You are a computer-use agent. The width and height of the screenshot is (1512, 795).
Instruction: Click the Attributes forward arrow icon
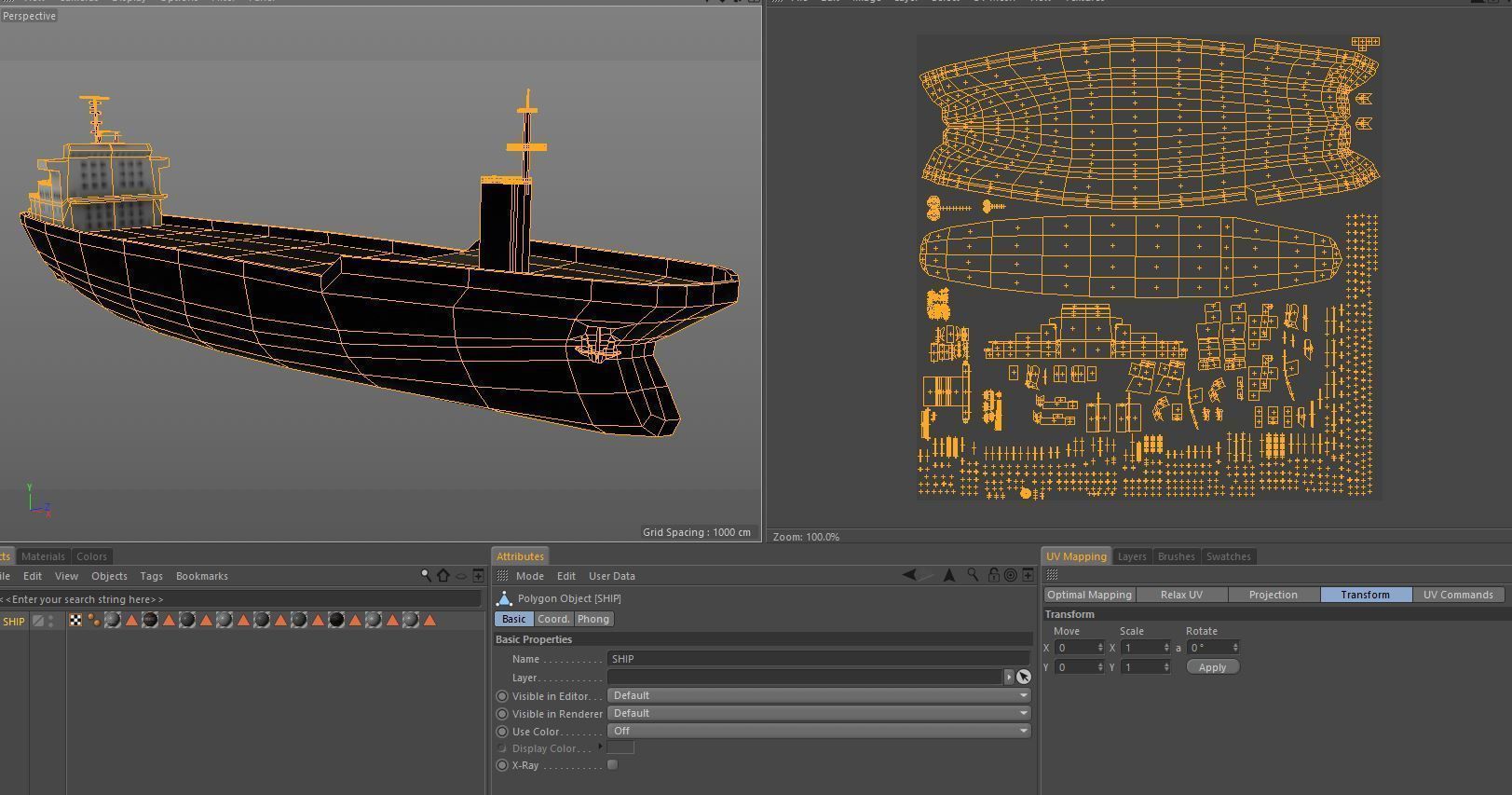click(928, 575)
